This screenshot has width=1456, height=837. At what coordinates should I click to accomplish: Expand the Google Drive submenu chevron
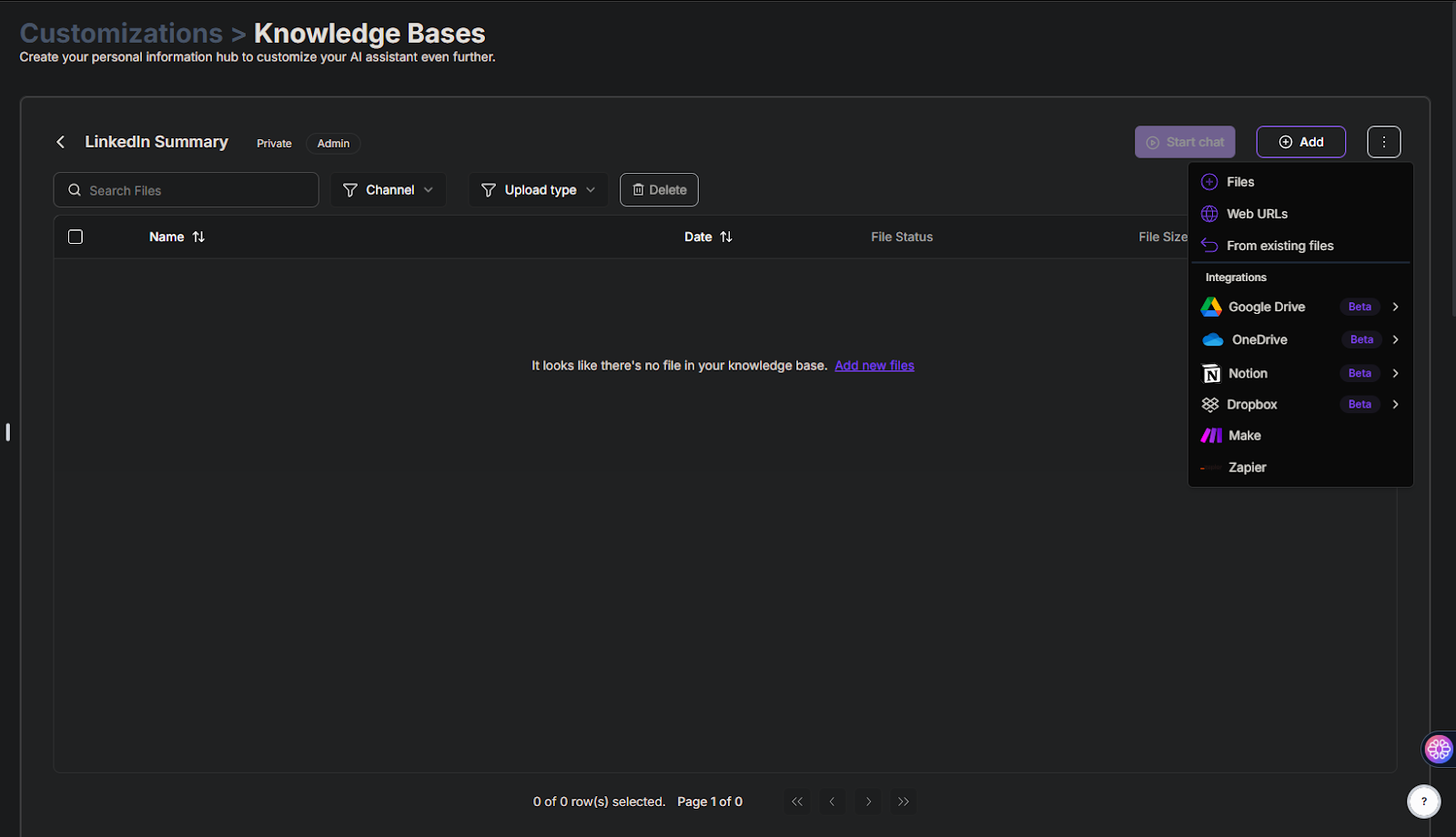pos(1395,307)
